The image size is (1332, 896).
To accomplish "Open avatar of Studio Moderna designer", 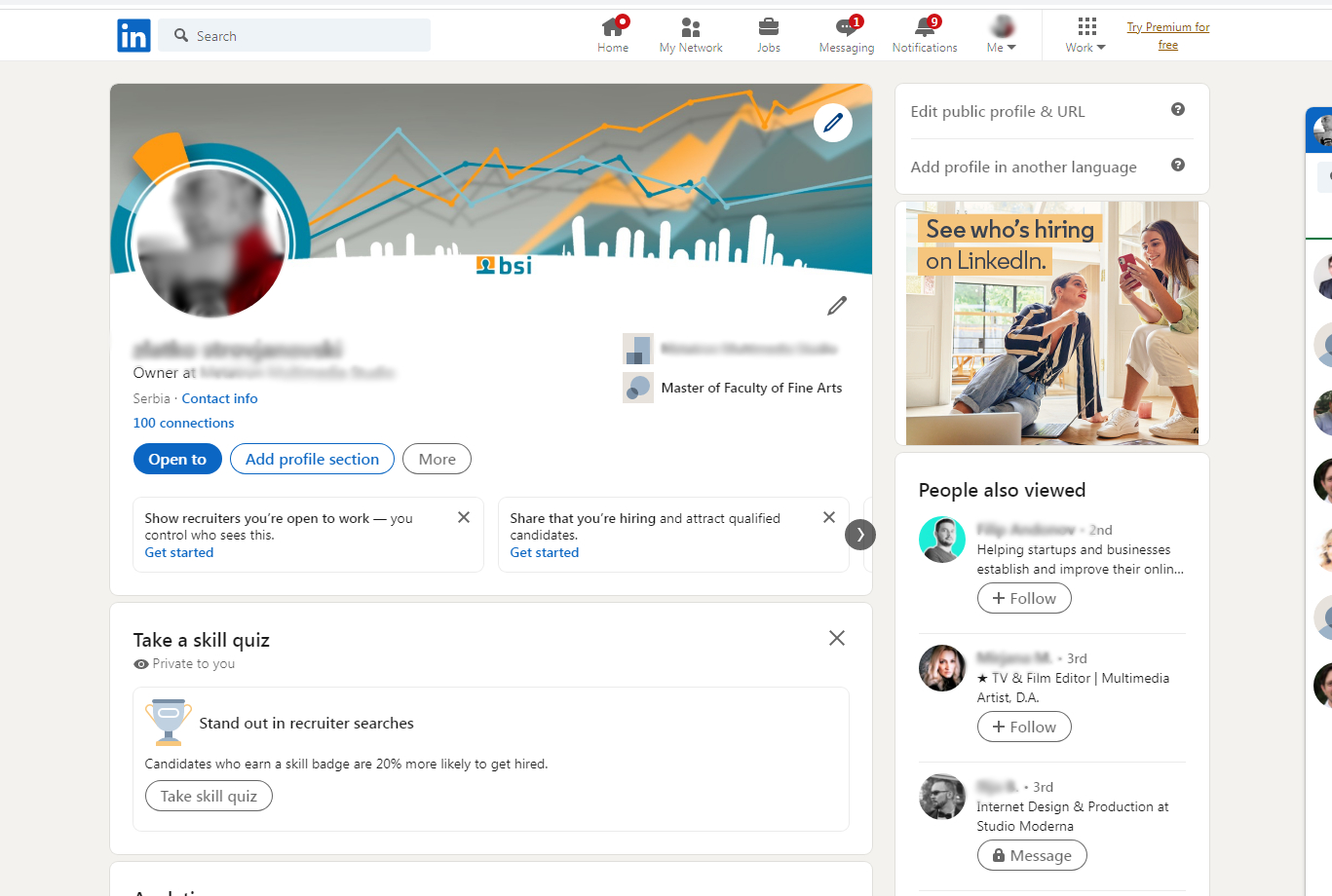I will (942, 797).
